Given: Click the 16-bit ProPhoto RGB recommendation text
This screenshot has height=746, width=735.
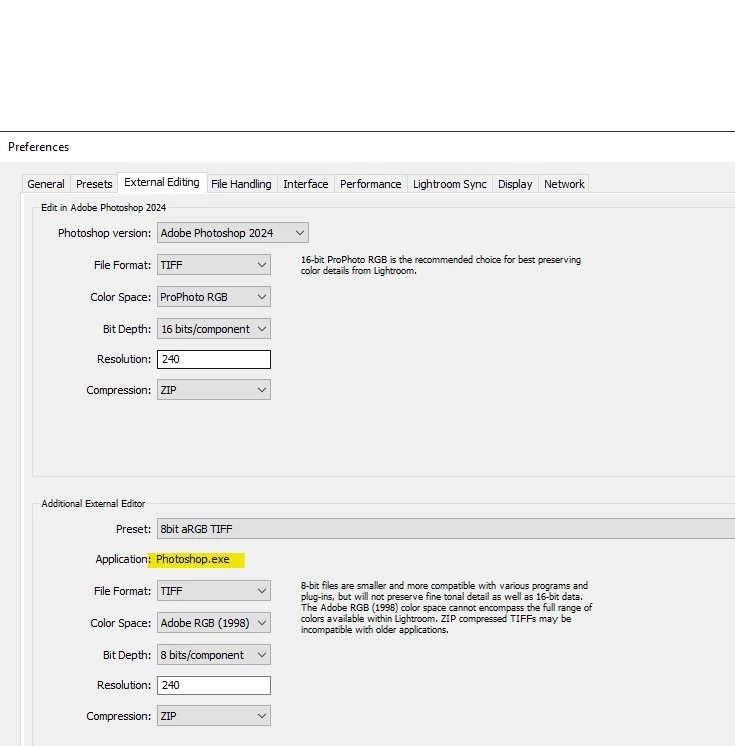Looking at the screenshot, I should [441, 265].
